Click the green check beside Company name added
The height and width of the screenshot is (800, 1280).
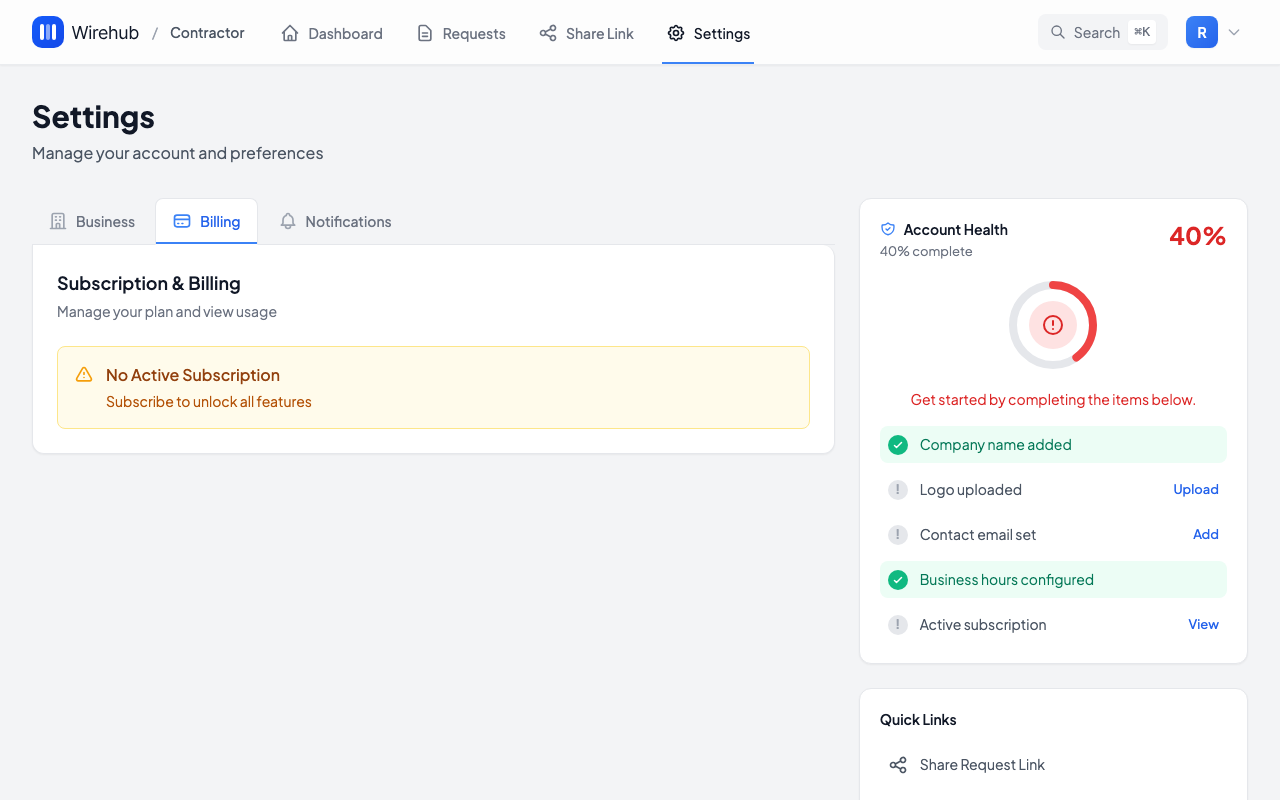pos(898,445)
